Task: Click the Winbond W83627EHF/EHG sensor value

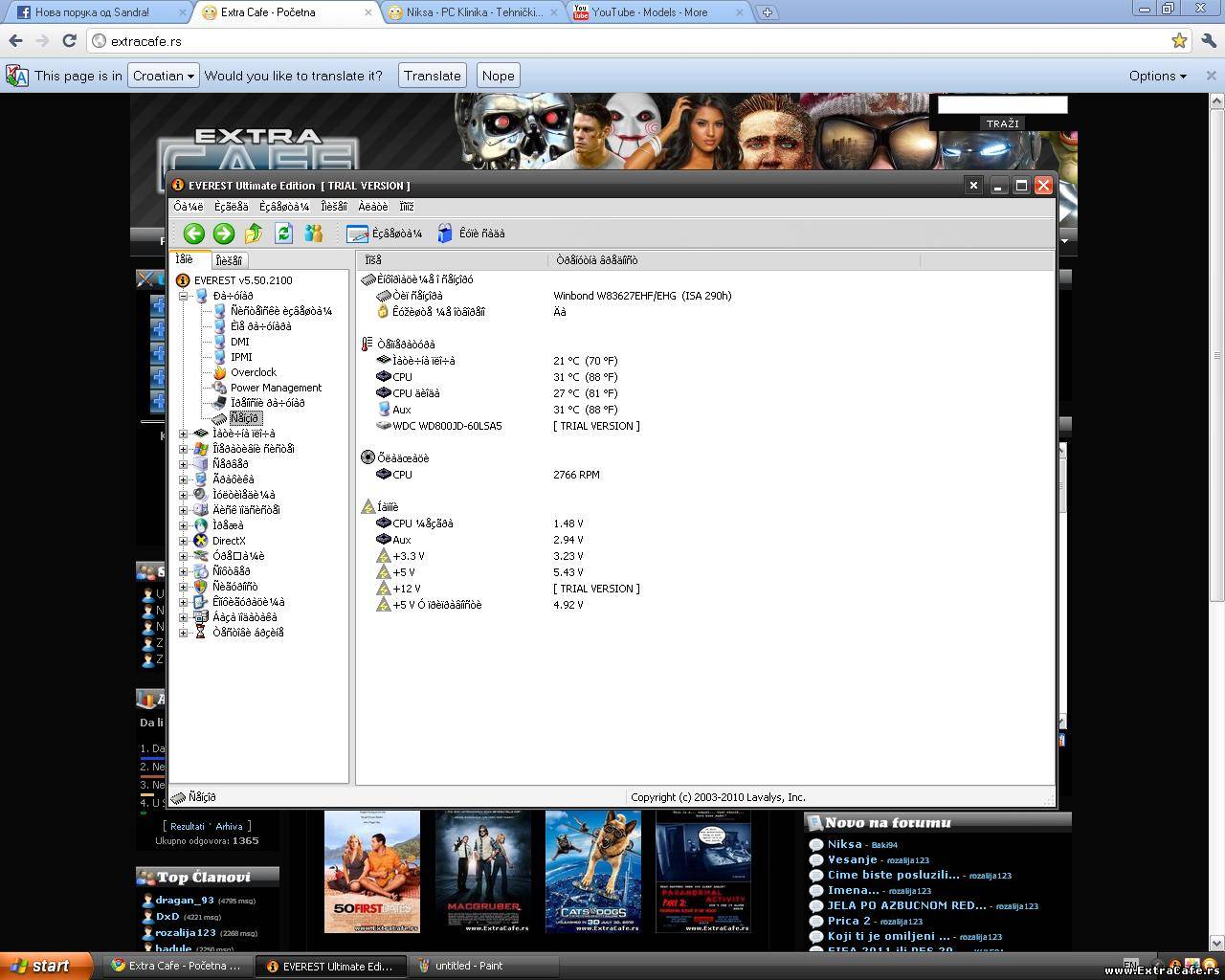Action: 642,296
